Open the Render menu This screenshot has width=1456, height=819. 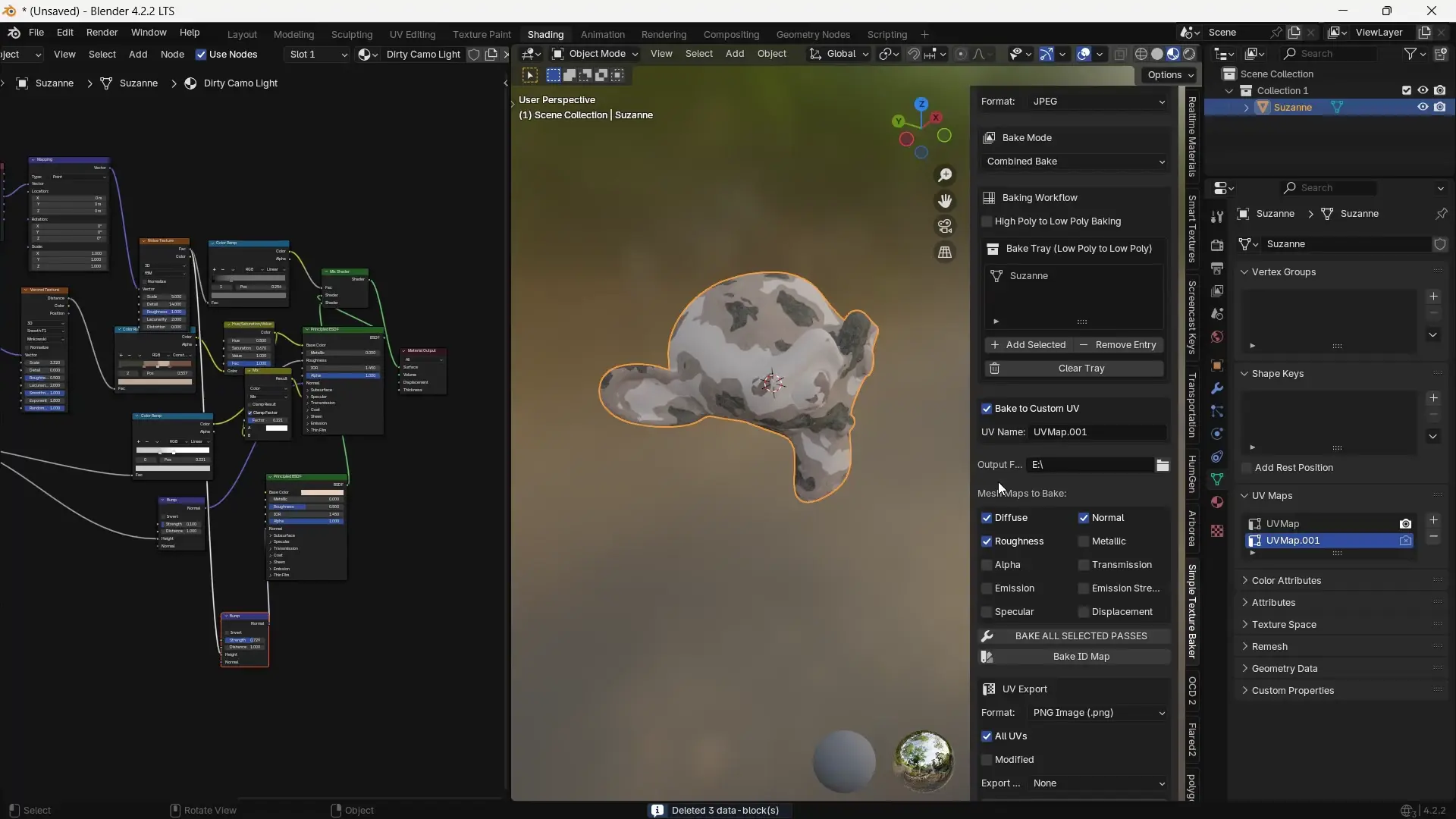(102, 33)
